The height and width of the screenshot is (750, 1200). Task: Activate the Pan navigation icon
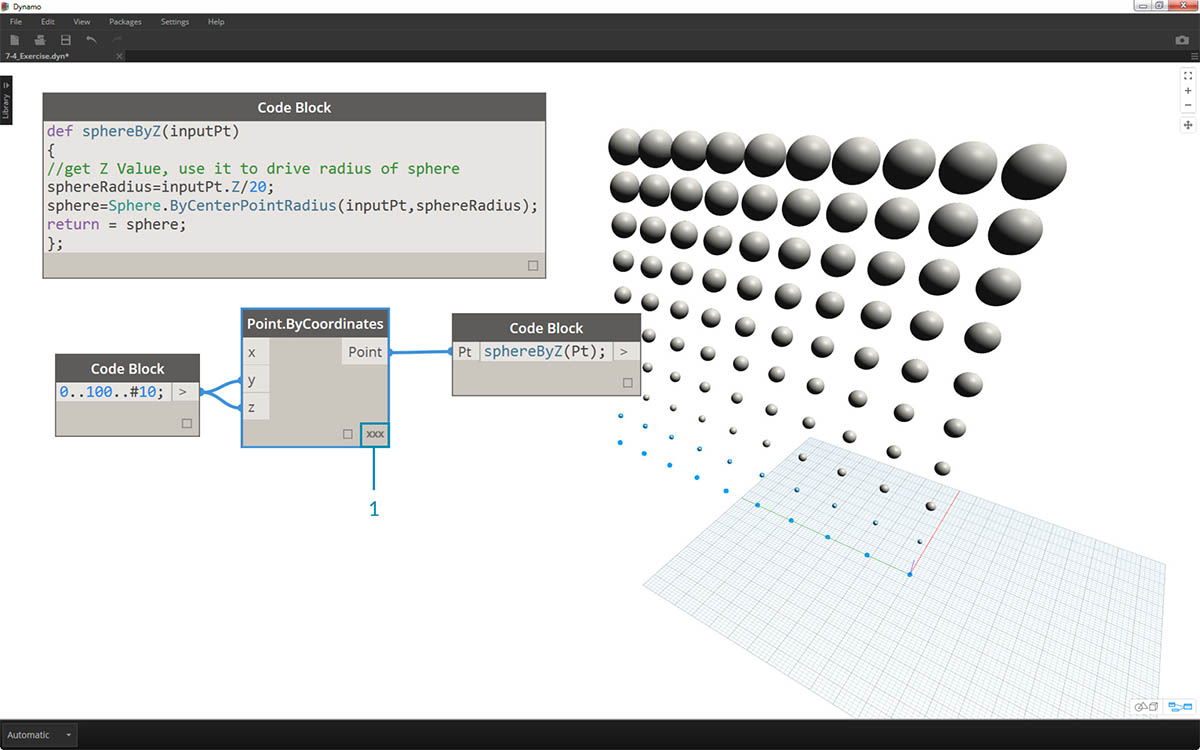coord(1188,125)
